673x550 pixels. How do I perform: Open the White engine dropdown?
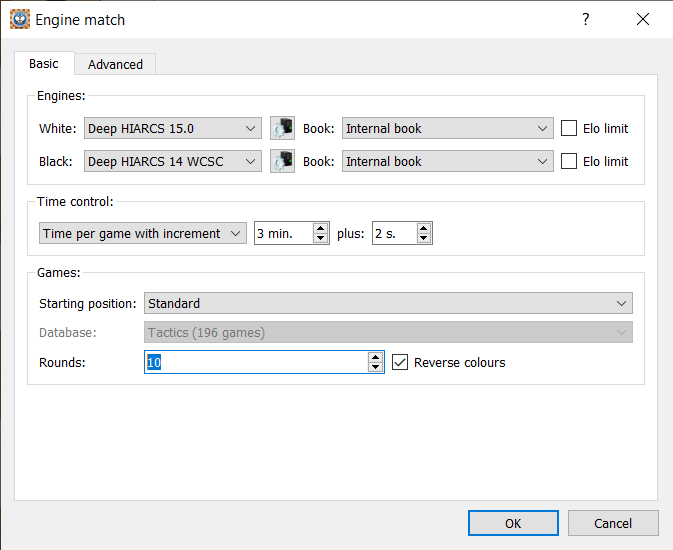(172, 128)
